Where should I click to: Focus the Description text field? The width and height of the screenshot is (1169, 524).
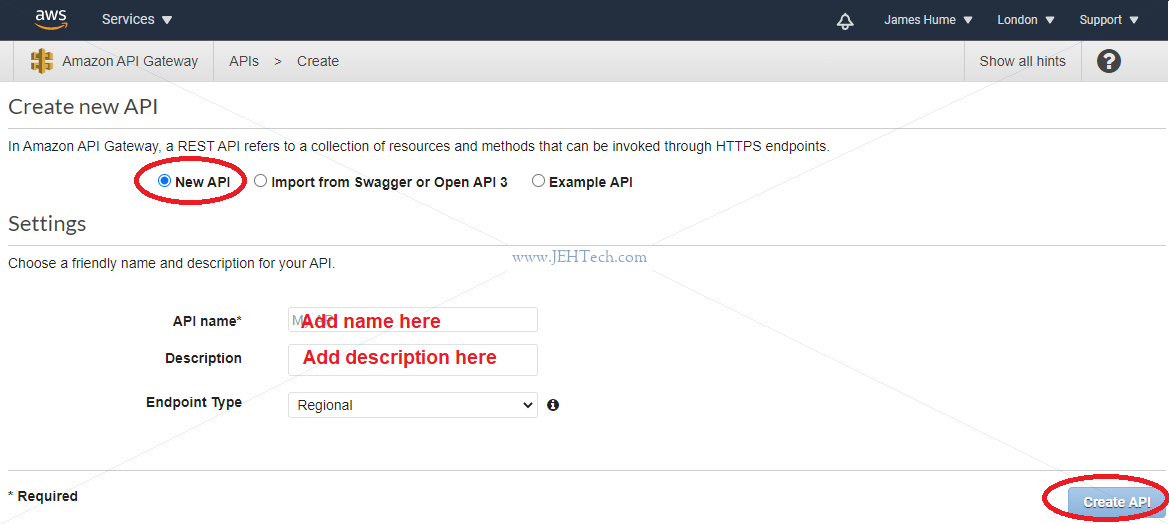pos(412,359)
